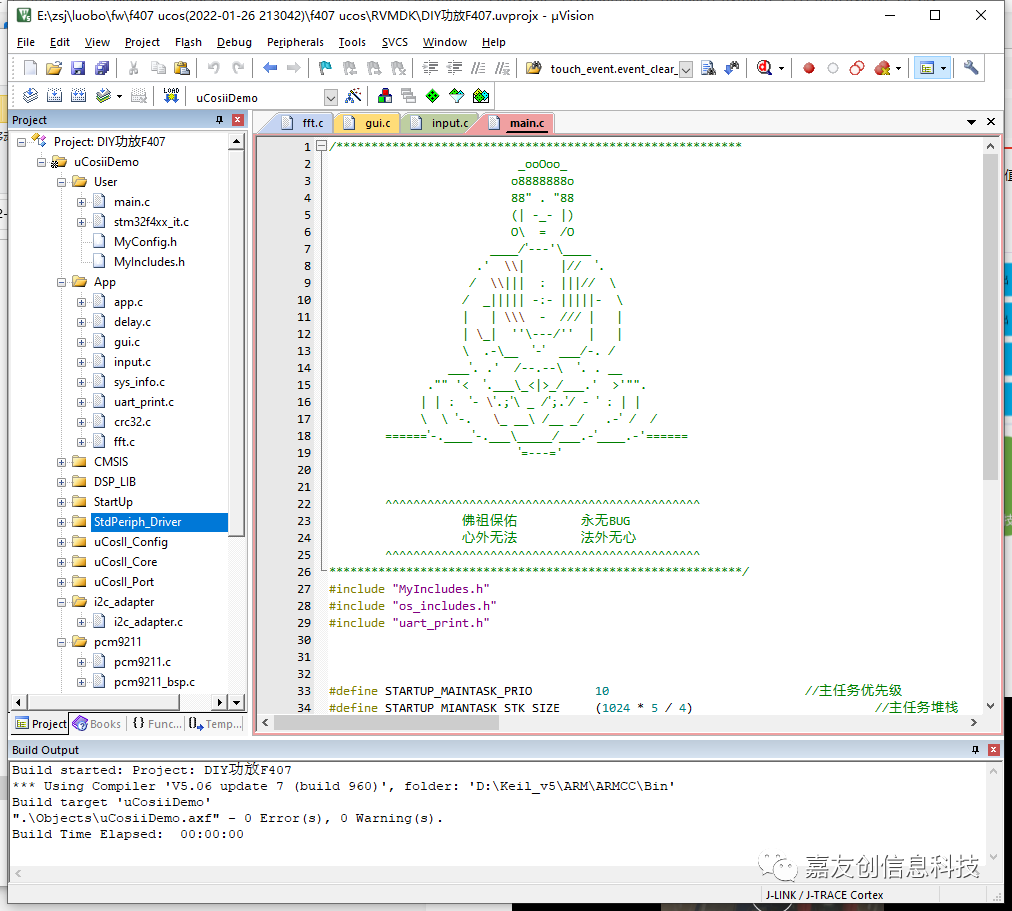
Task: Build the target with the Build icon
Action: click(x=54, y=96)
